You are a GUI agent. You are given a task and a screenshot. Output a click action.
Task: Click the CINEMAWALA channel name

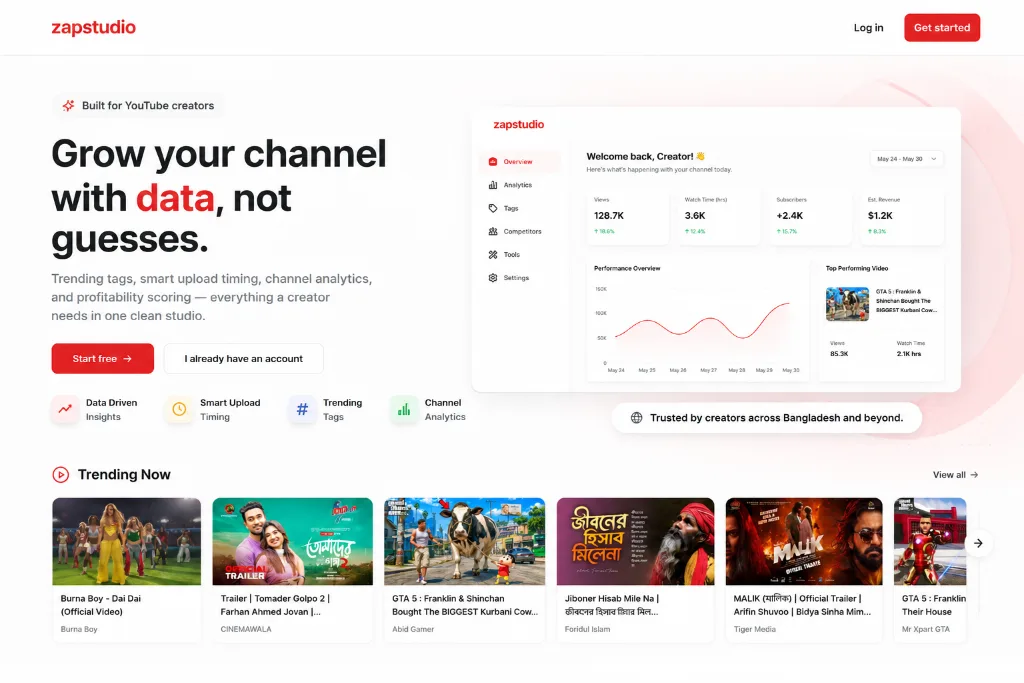pos(246,629)
